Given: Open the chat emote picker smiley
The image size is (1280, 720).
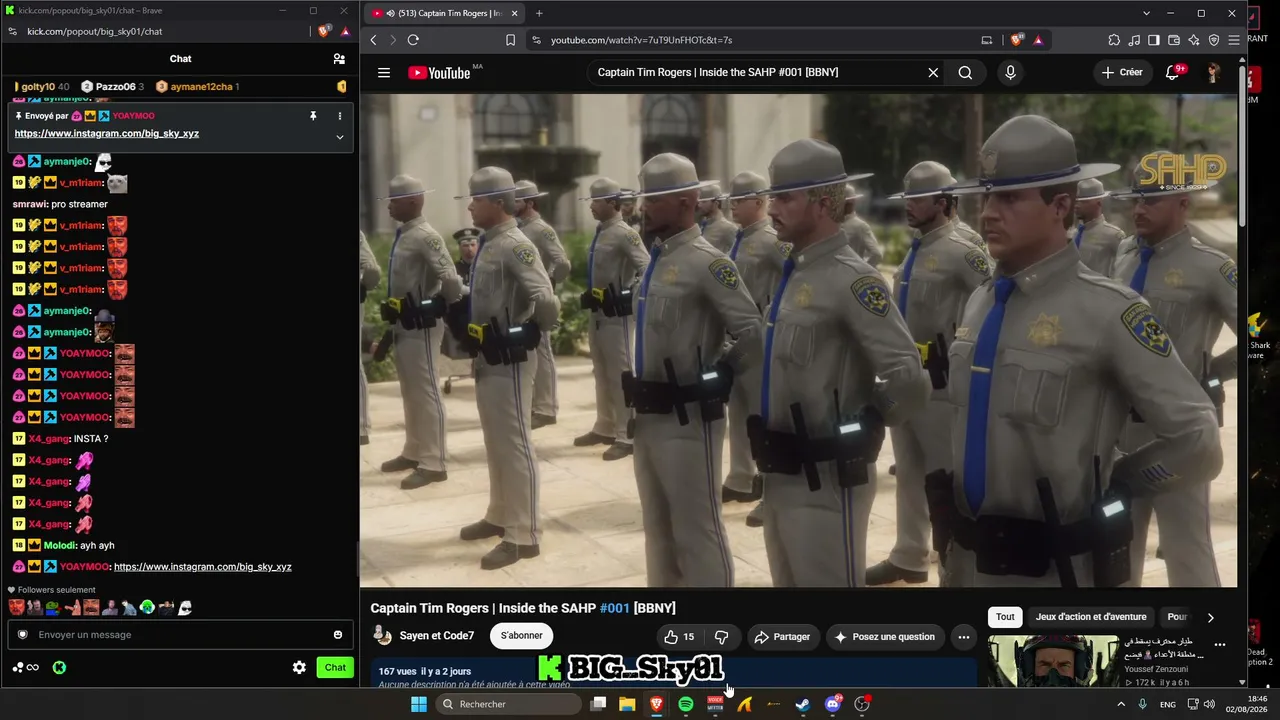Looking at the screenshot, I should click(x=338, y=635).
